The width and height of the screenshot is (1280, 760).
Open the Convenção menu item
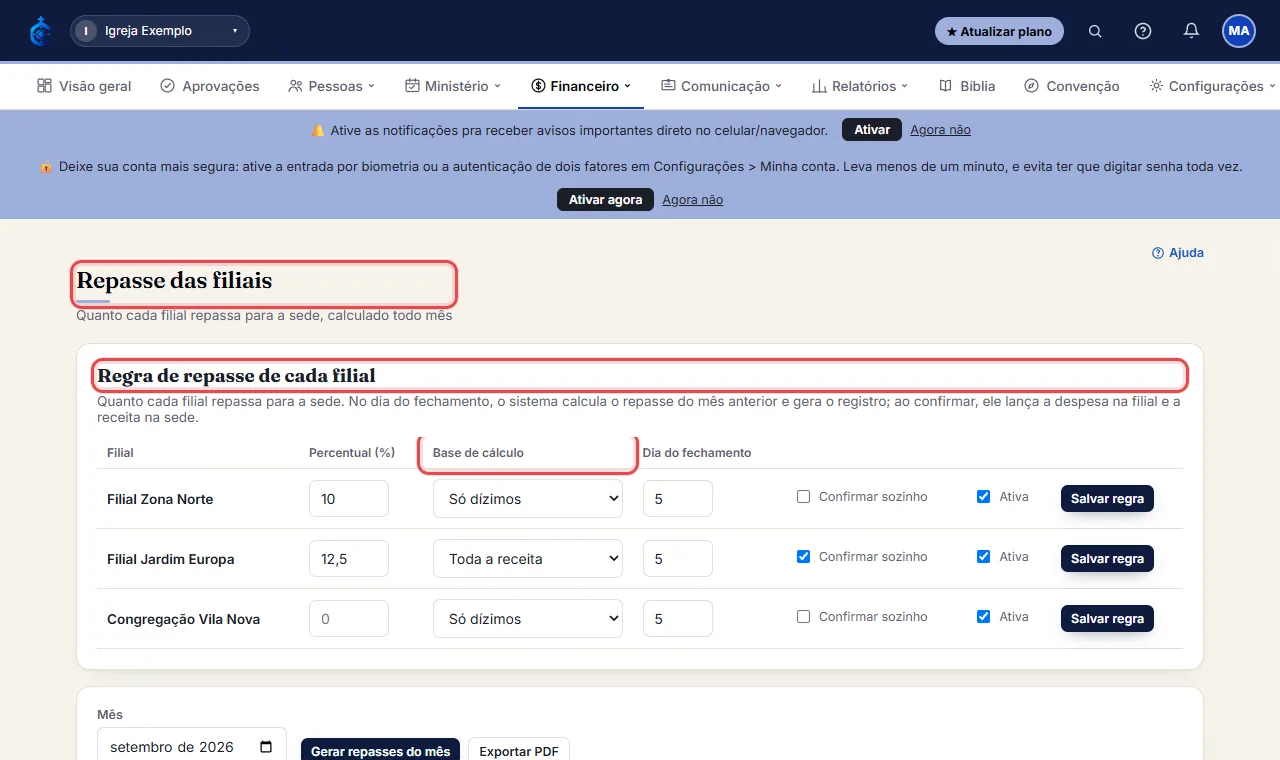click(1072, 86)
